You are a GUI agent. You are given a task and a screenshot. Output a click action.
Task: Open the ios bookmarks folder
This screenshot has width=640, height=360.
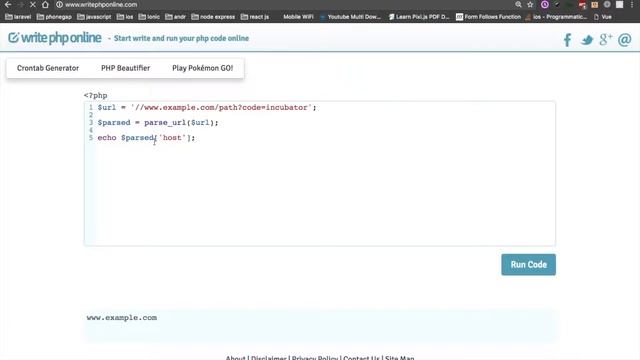click(x=125, y=17)
